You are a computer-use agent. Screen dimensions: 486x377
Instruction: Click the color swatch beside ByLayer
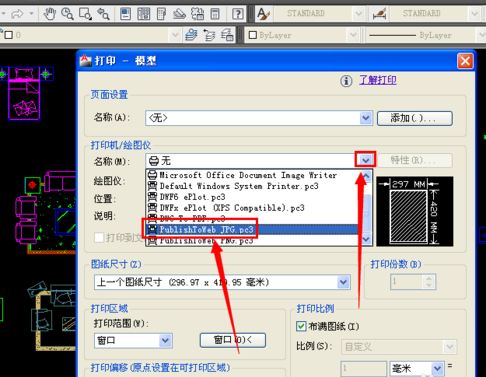(253, 35)
